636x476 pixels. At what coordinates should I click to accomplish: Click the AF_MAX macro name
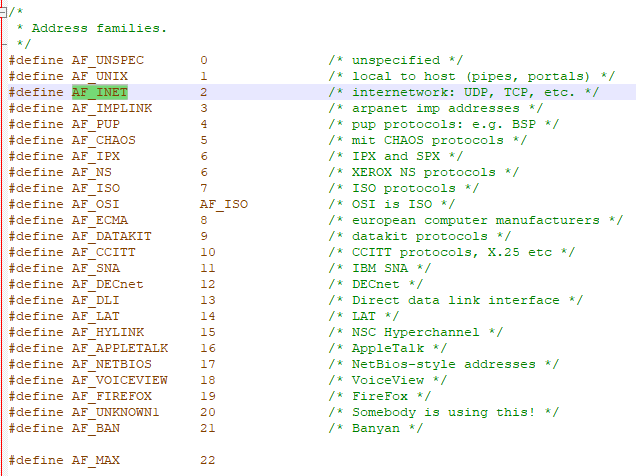95,460
